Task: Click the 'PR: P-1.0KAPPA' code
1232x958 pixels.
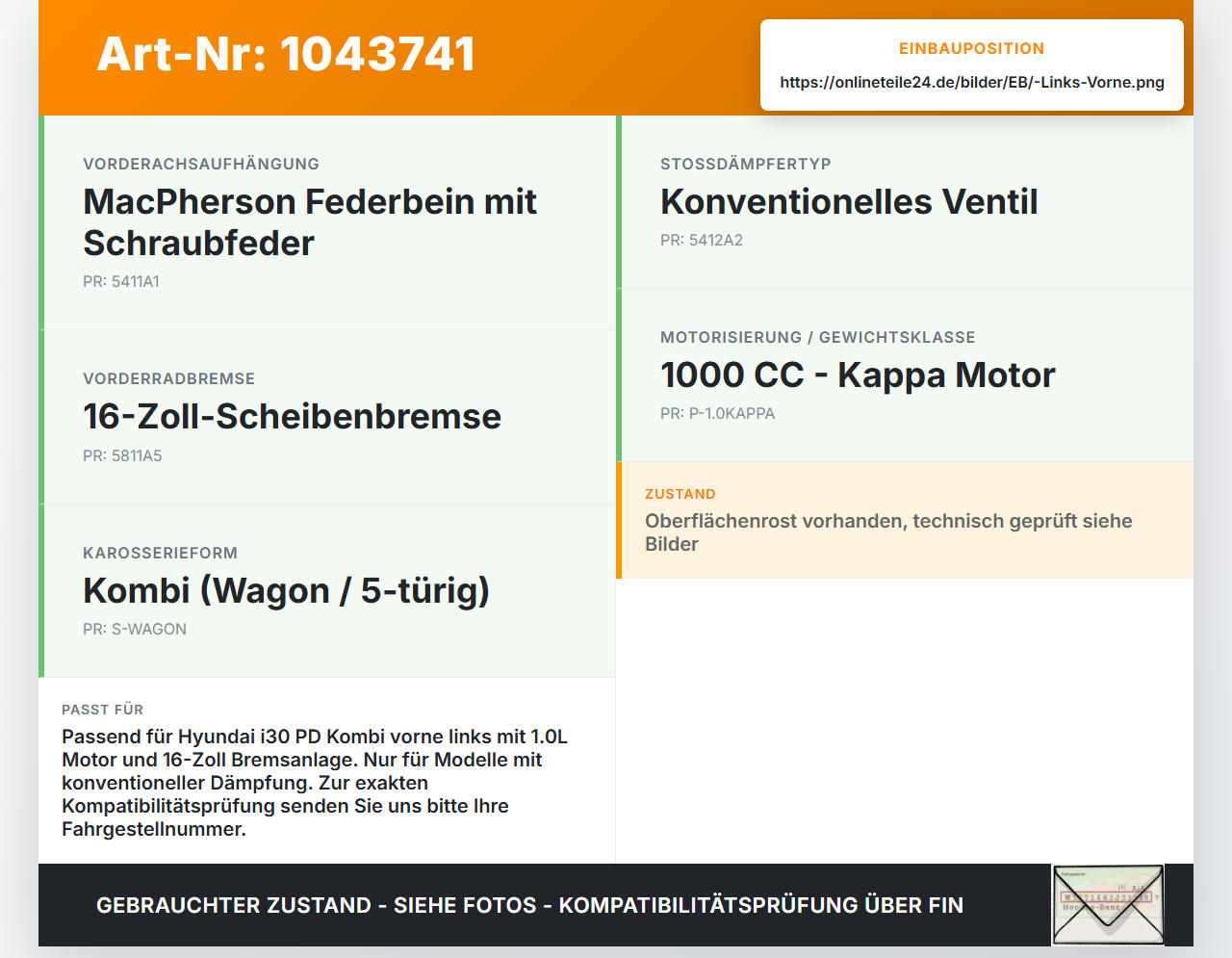Action: click(x=717, y=413)
